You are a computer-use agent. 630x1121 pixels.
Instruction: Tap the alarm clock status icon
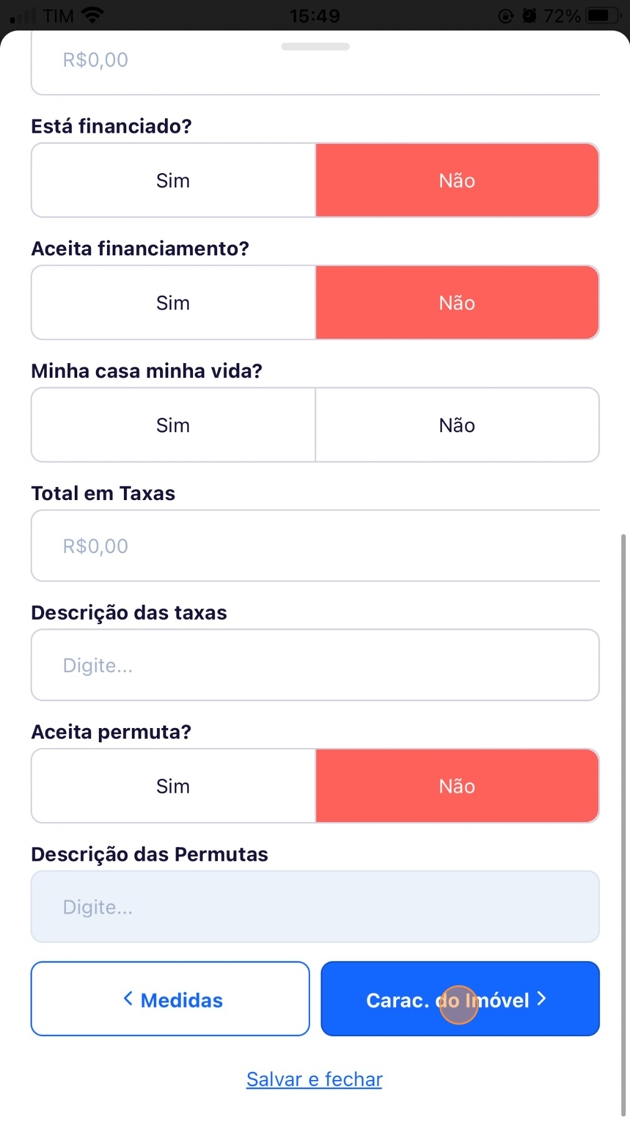coord(529,16)
